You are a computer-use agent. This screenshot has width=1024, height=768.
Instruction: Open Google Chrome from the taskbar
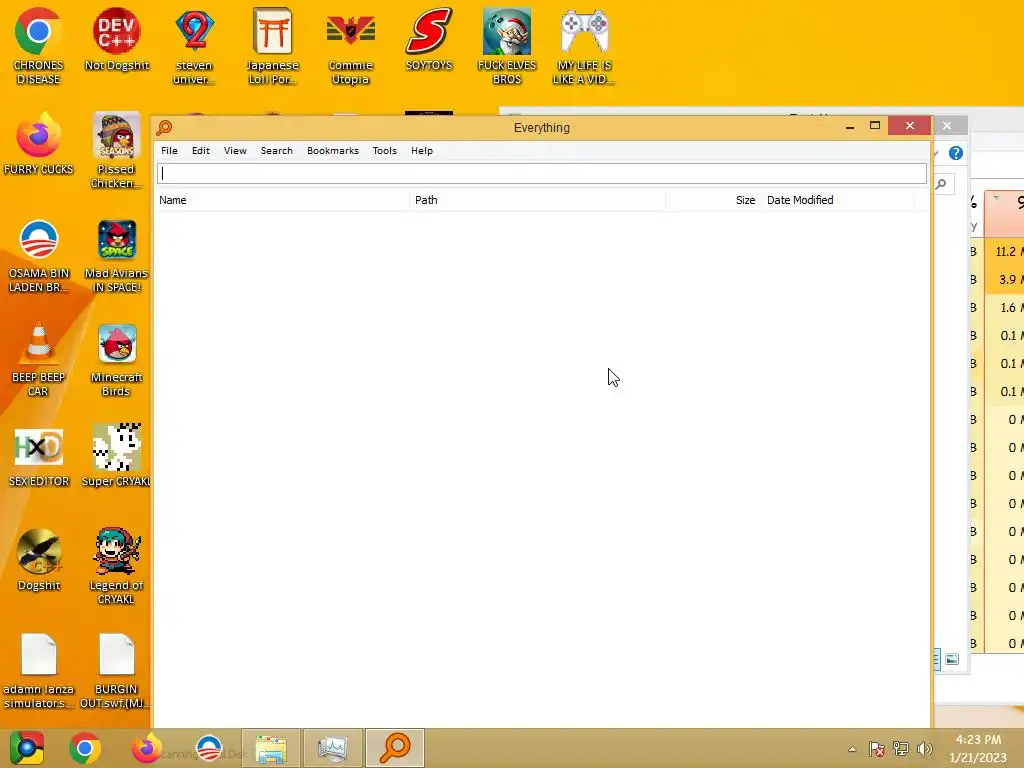pyautogui.click(x=85, y=748)
